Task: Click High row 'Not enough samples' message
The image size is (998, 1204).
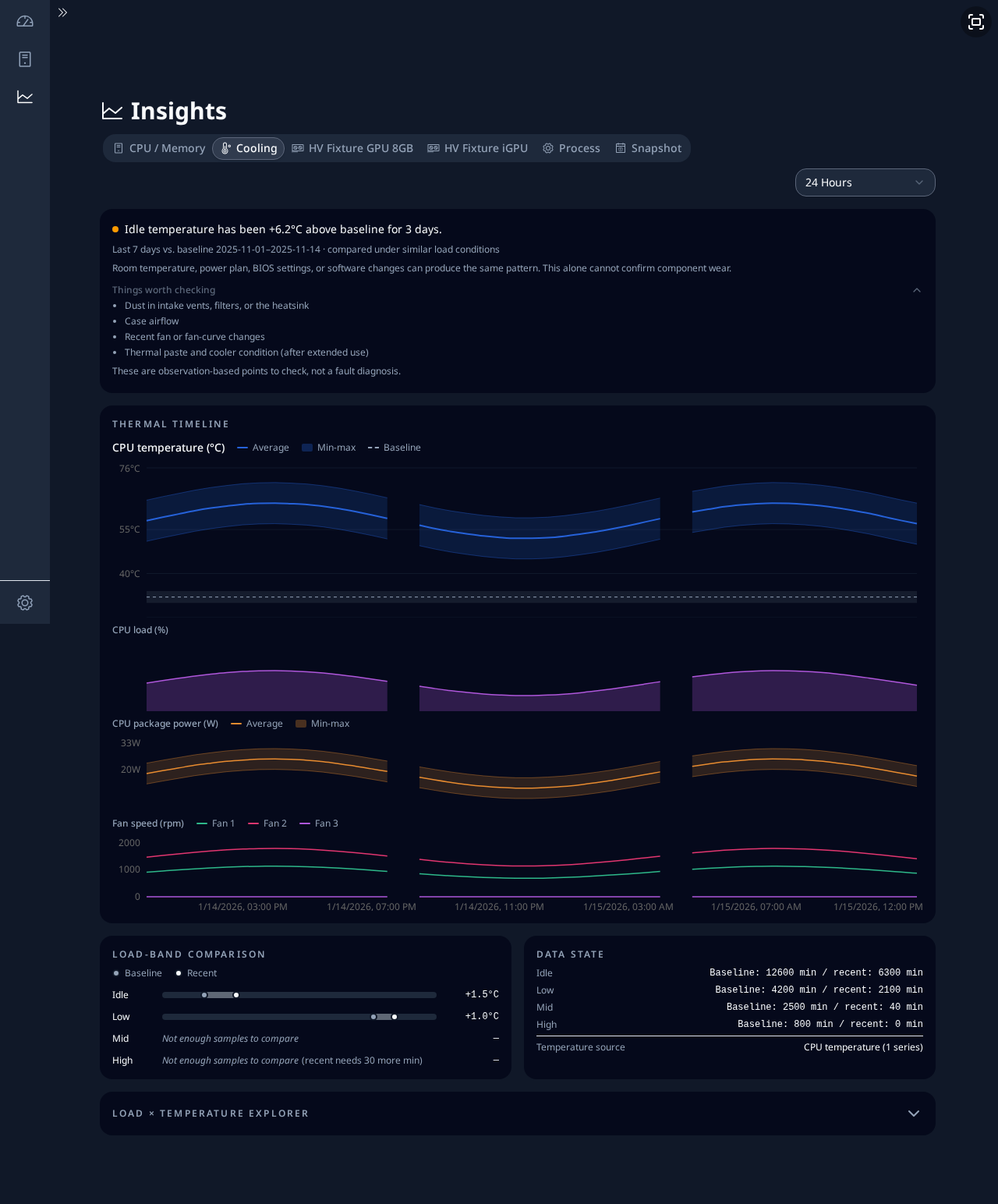Action: [x=292, y=1061]
